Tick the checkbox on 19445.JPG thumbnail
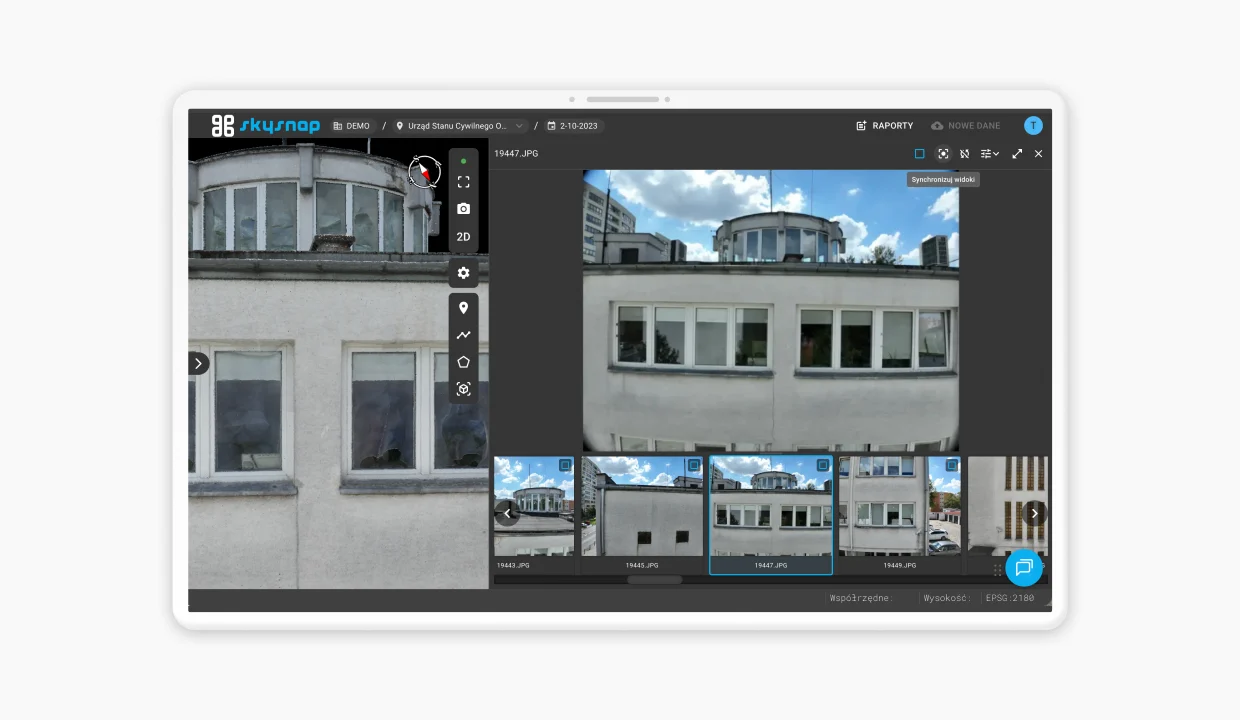This screenshot has width=1240, height=720. pyautogui.click(x=694, y=465)
